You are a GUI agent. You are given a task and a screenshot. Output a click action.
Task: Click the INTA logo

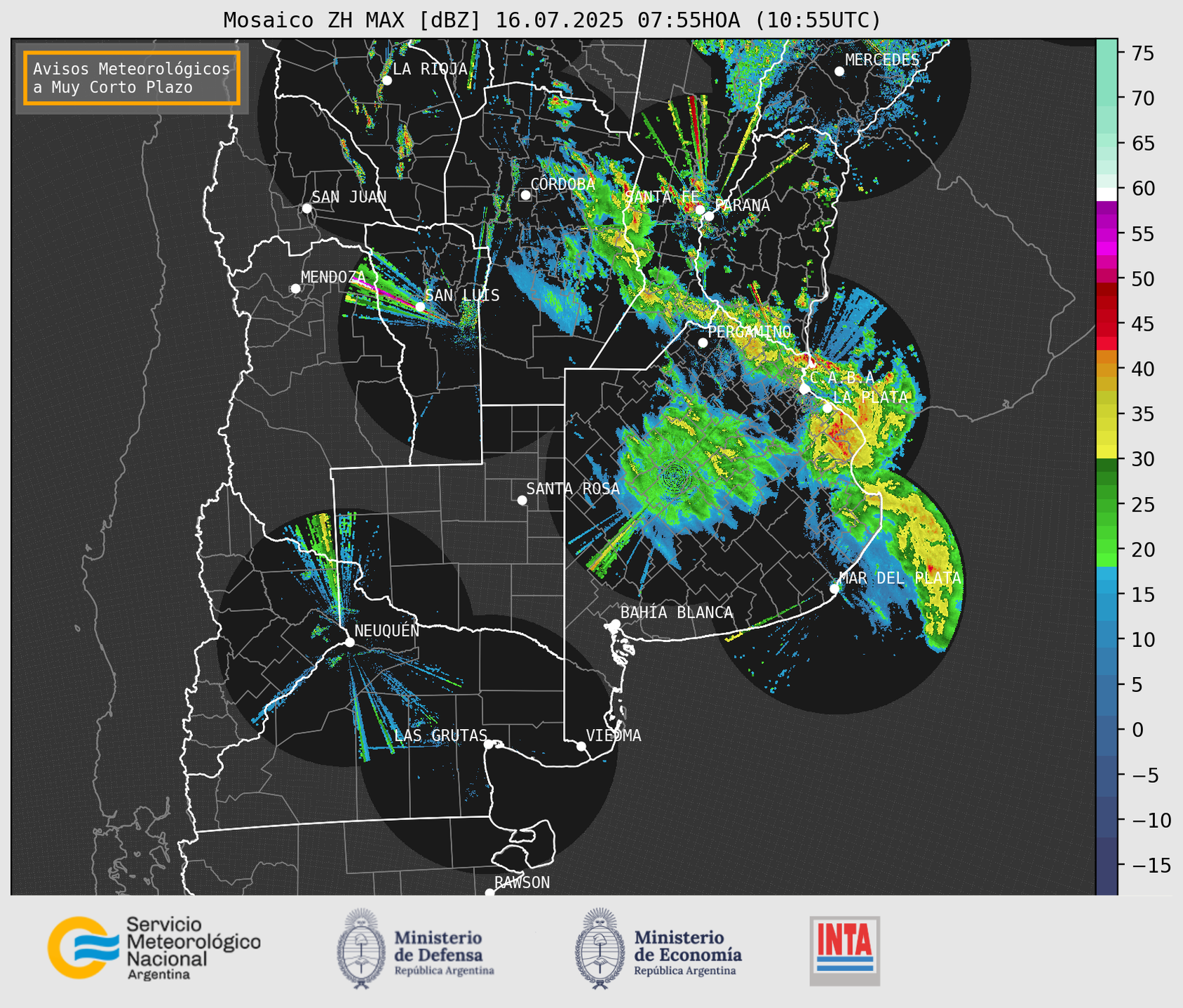(x=845, y=951)
